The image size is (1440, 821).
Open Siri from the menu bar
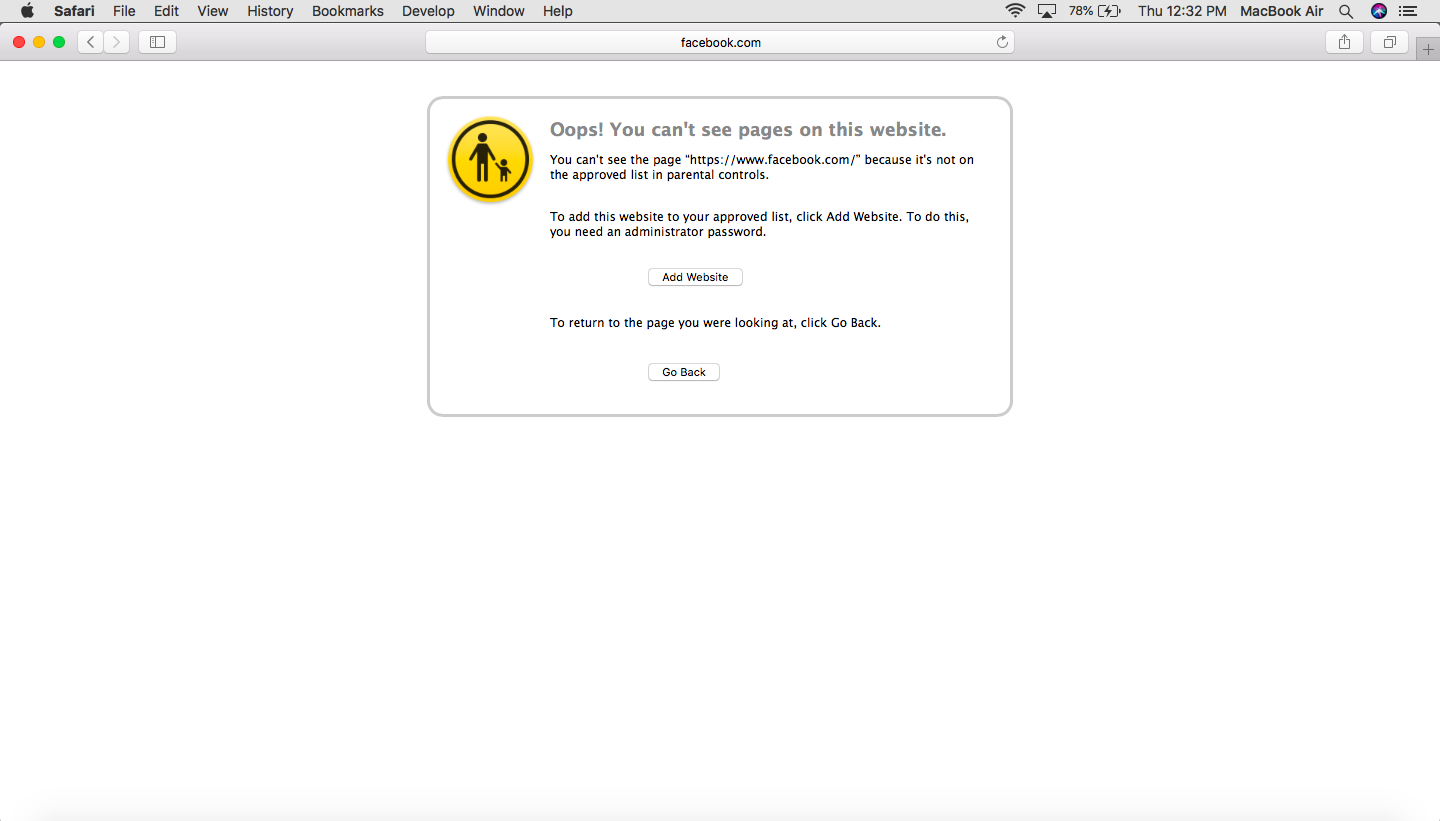(x=1379, y=11)
